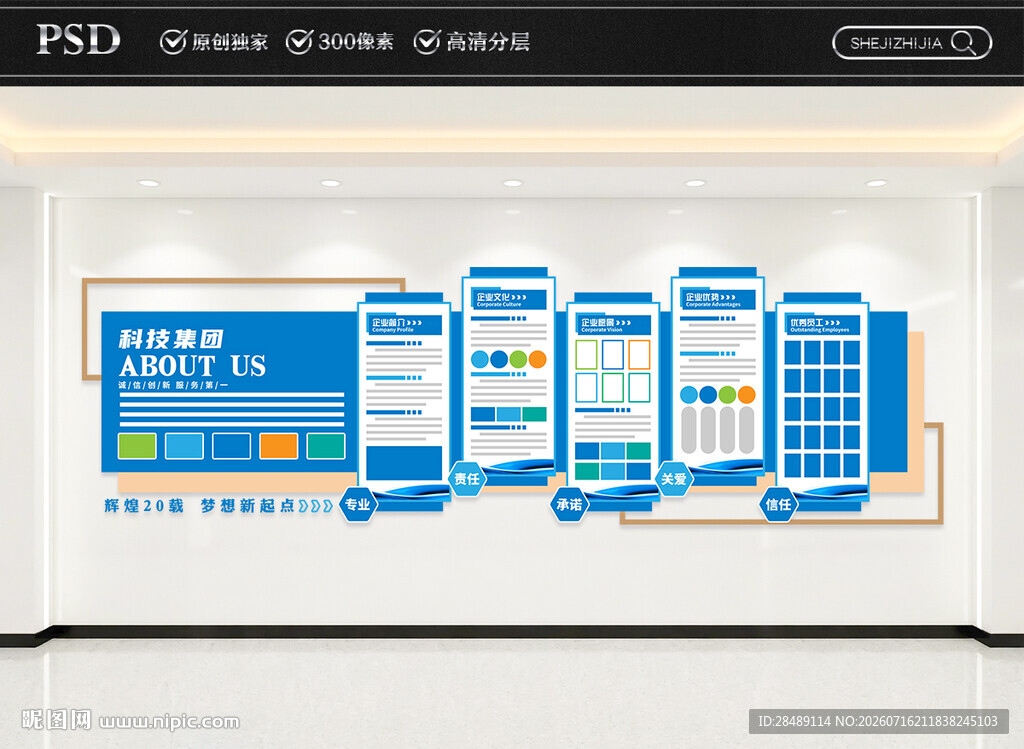
Task: Select the 企业简介 panel header
Action: coord(404,325)
